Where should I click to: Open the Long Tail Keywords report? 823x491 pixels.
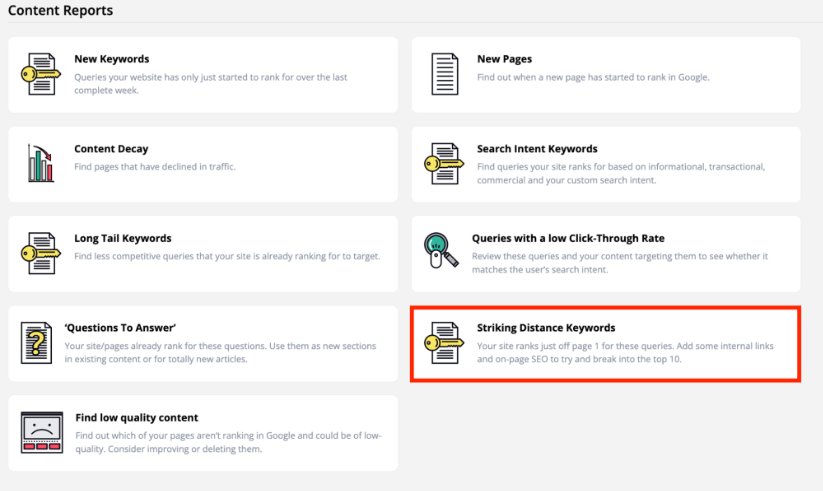[123, 238]
